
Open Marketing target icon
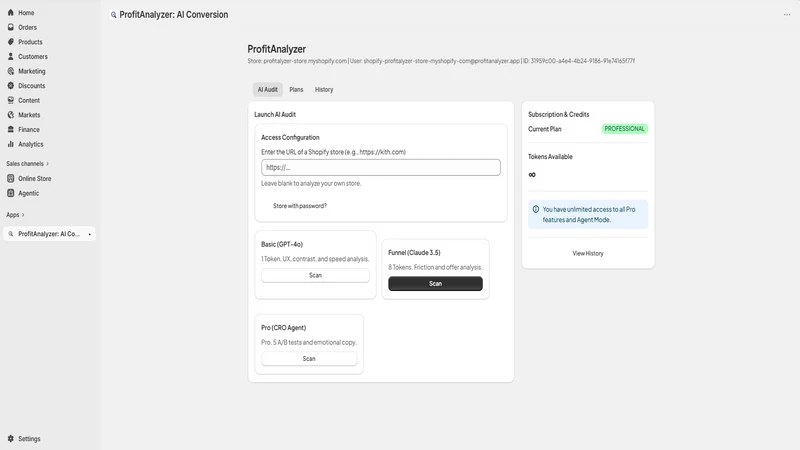tap(11, 71)
